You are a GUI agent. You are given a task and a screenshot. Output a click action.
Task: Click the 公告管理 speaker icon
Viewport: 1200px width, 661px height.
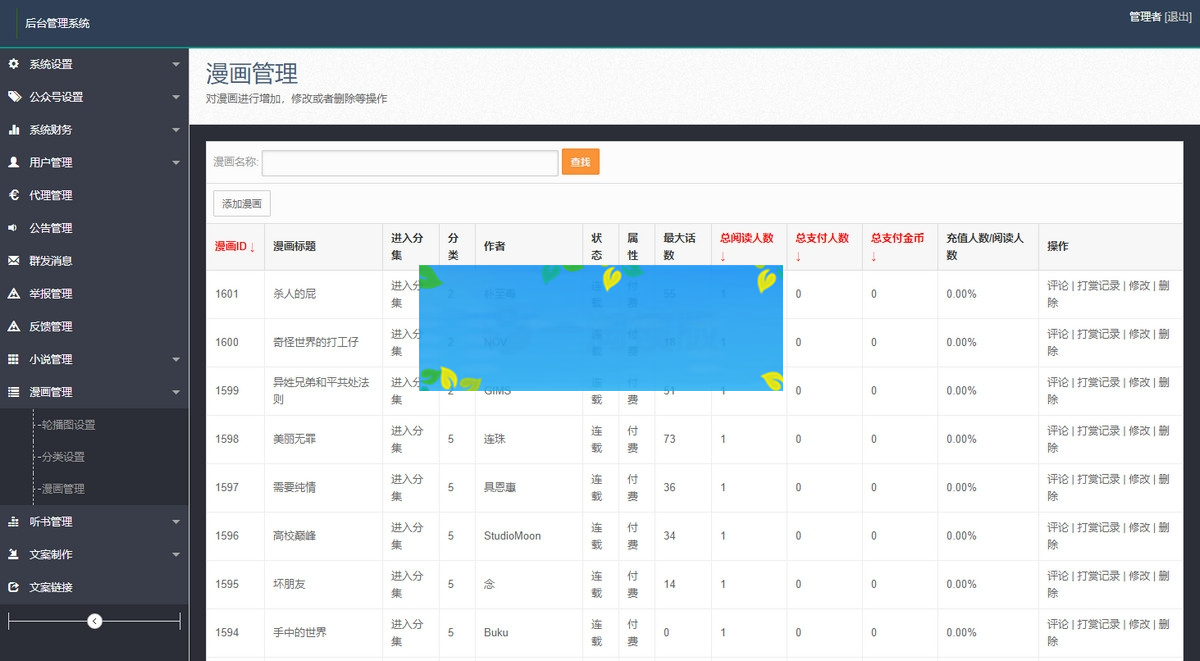coord(13,227)
